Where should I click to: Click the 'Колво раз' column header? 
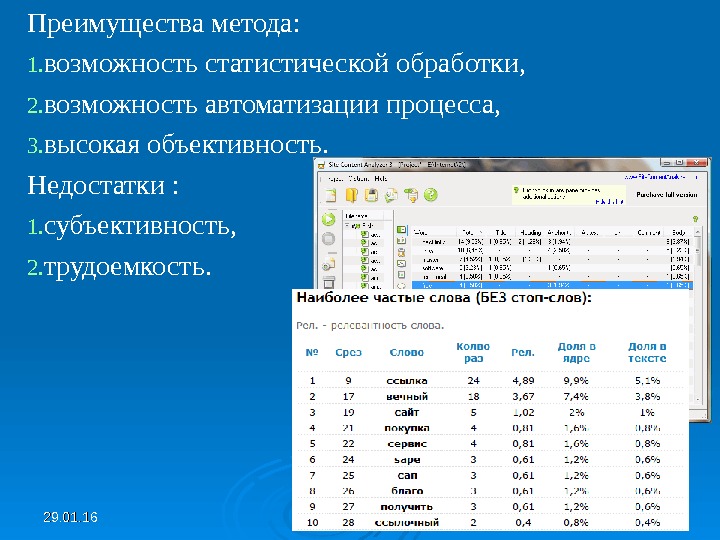click(x=473, y=352)
